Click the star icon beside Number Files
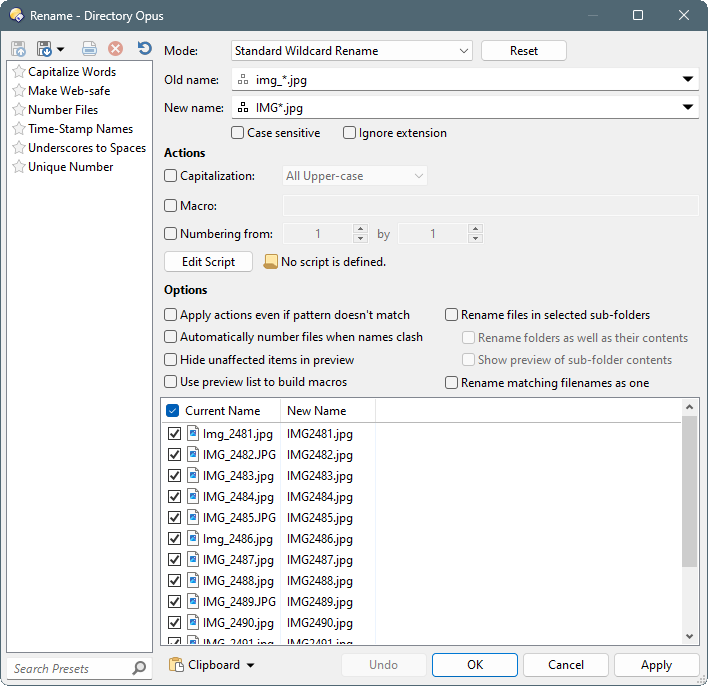This screenshot has width=708, height=686. coord(19,110)
